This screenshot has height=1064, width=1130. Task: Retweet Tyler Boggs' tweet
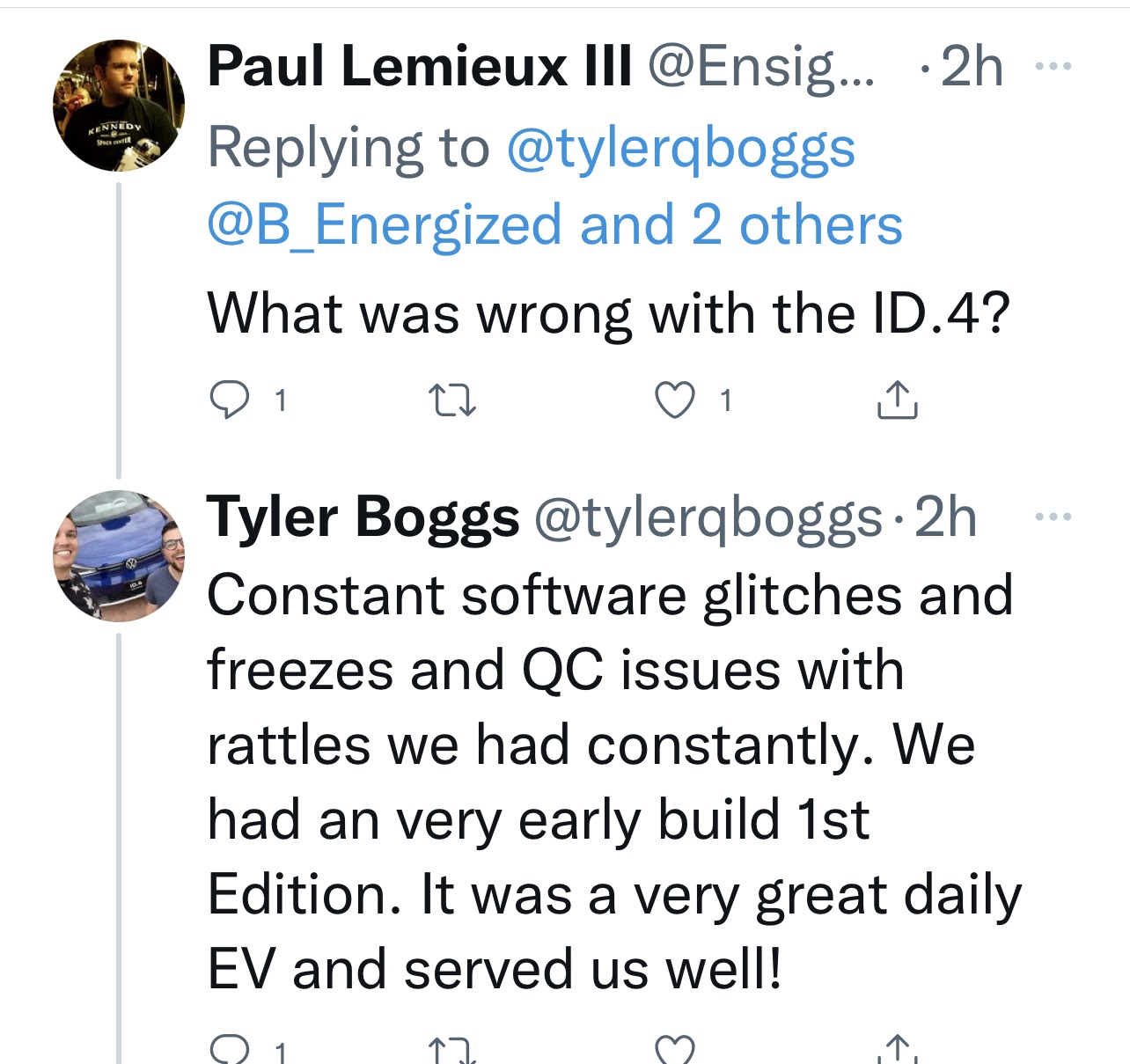click(x=451, y=1050)
